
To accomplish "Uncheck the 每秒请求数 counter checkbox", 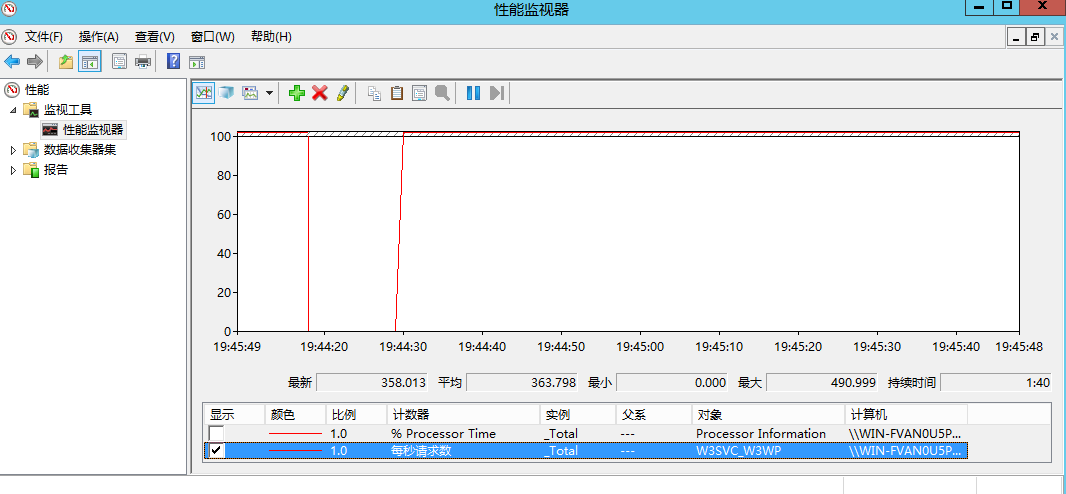I will (x=216, y=451).
